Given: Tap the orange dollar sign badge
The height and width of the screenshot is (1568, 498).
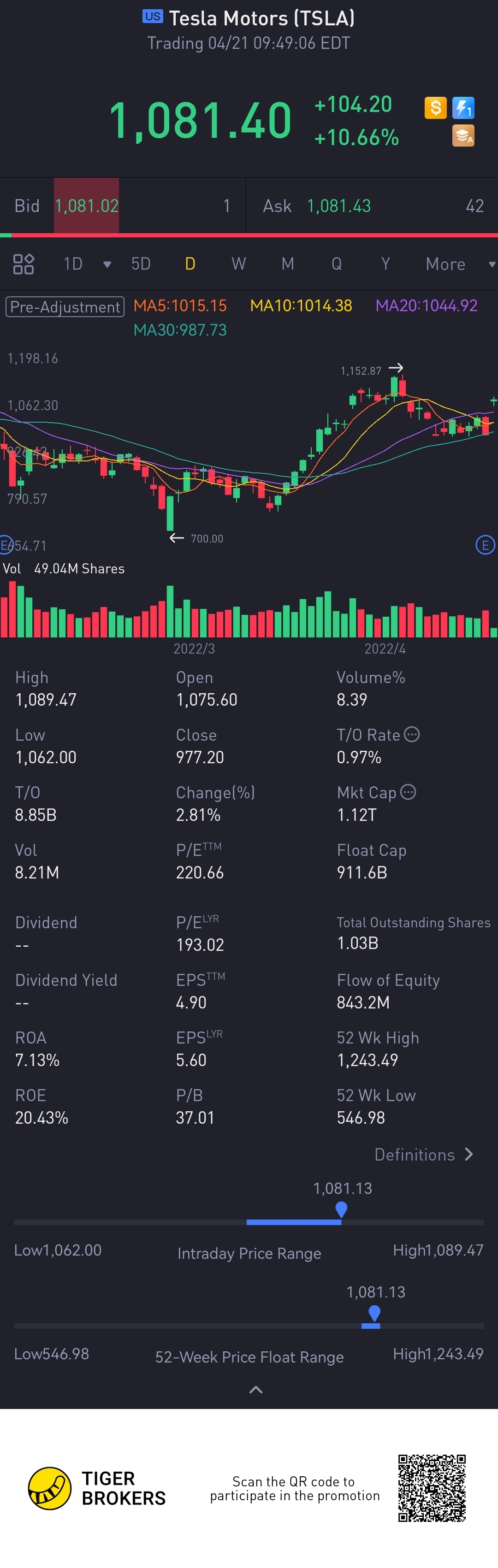Looking at the screenshot, I should [435, 108].
